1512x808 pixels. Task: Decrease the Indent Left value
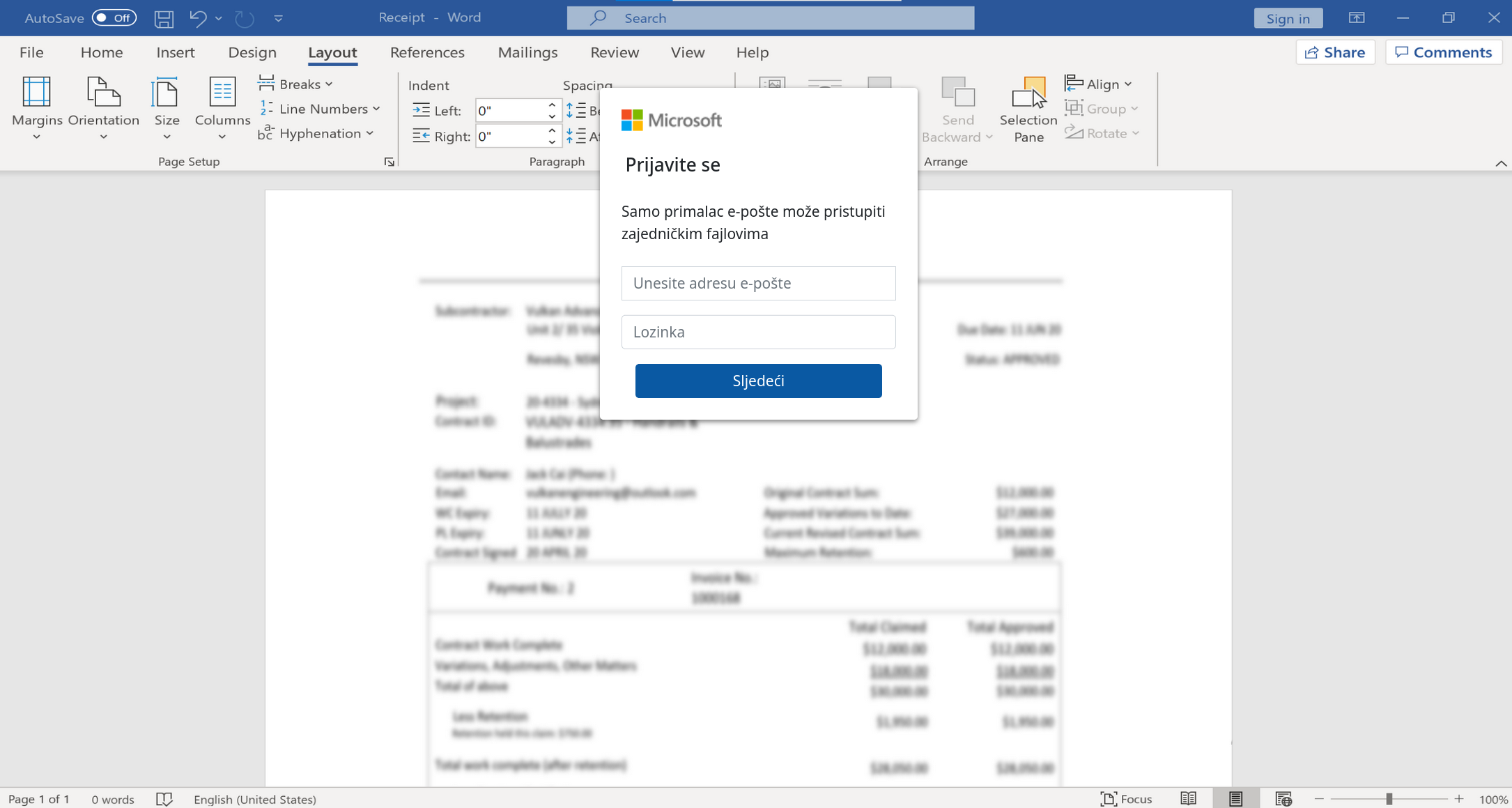point(552,116)
